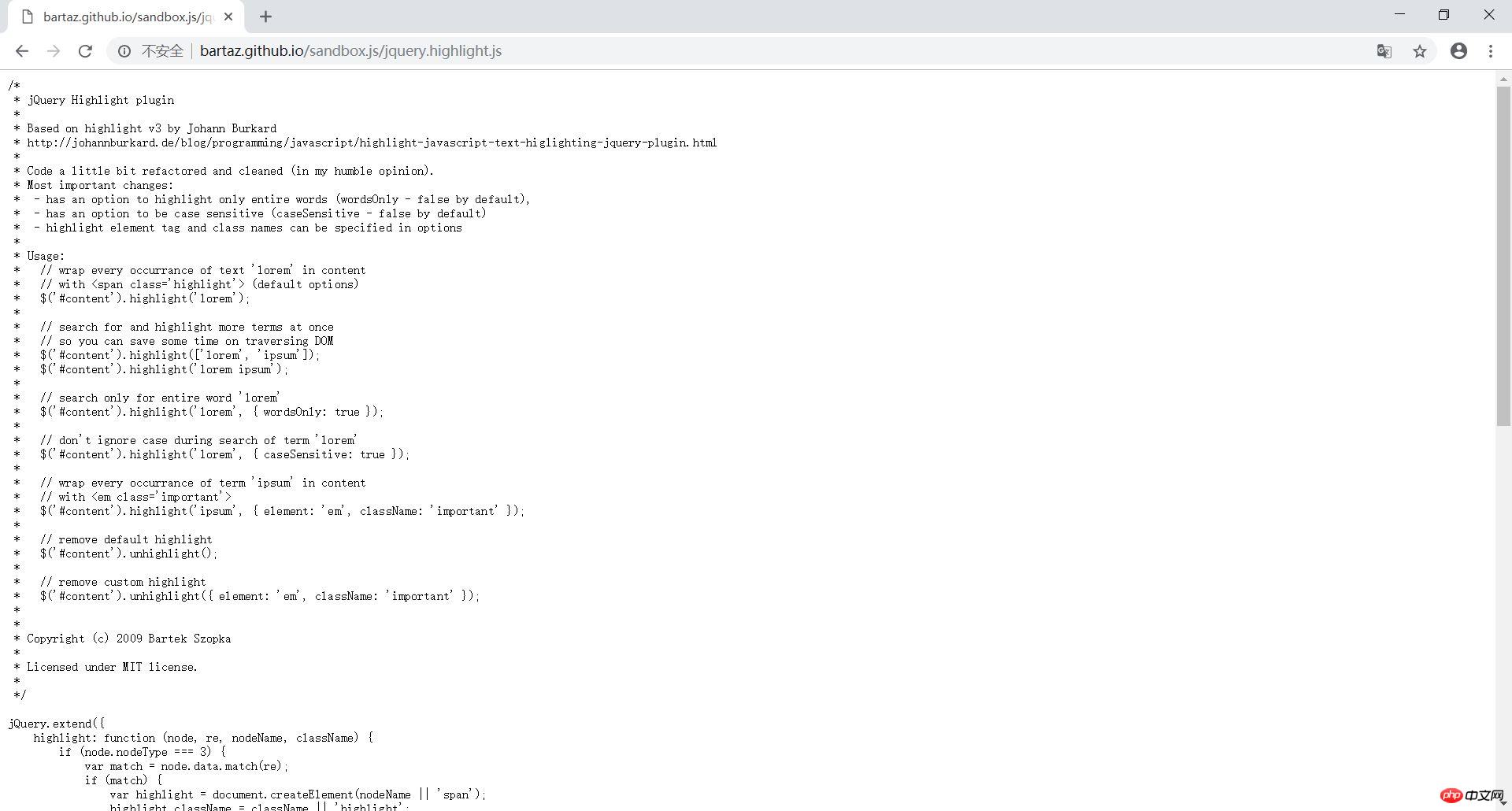The height and width of the screenshot is (811, 1512).
Task: Click the document icon on the browser tab
Action: point(26,16)
